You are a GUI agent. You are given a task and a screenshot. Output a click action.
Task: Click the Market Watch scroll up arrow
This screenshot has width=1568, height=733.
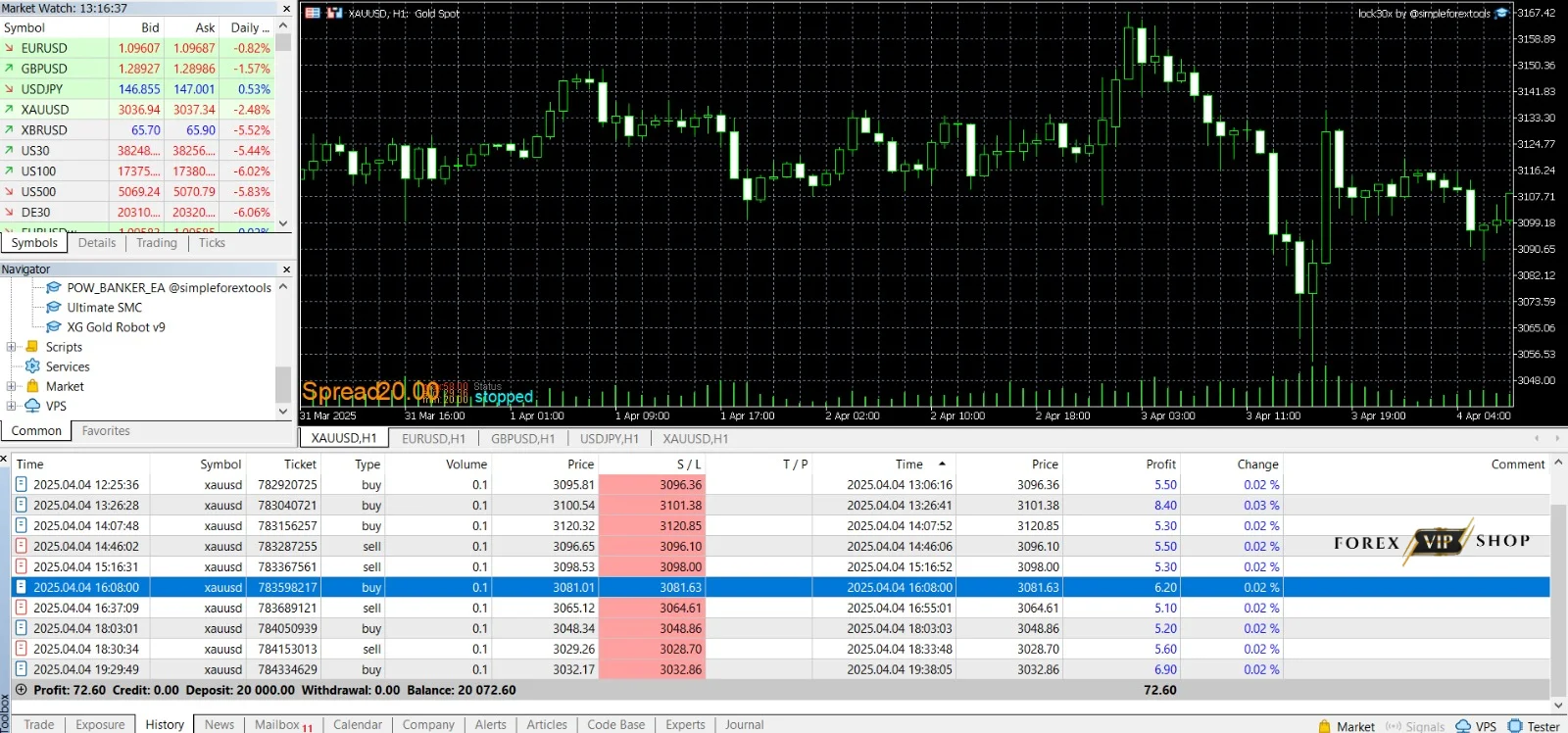coord(283,27)
